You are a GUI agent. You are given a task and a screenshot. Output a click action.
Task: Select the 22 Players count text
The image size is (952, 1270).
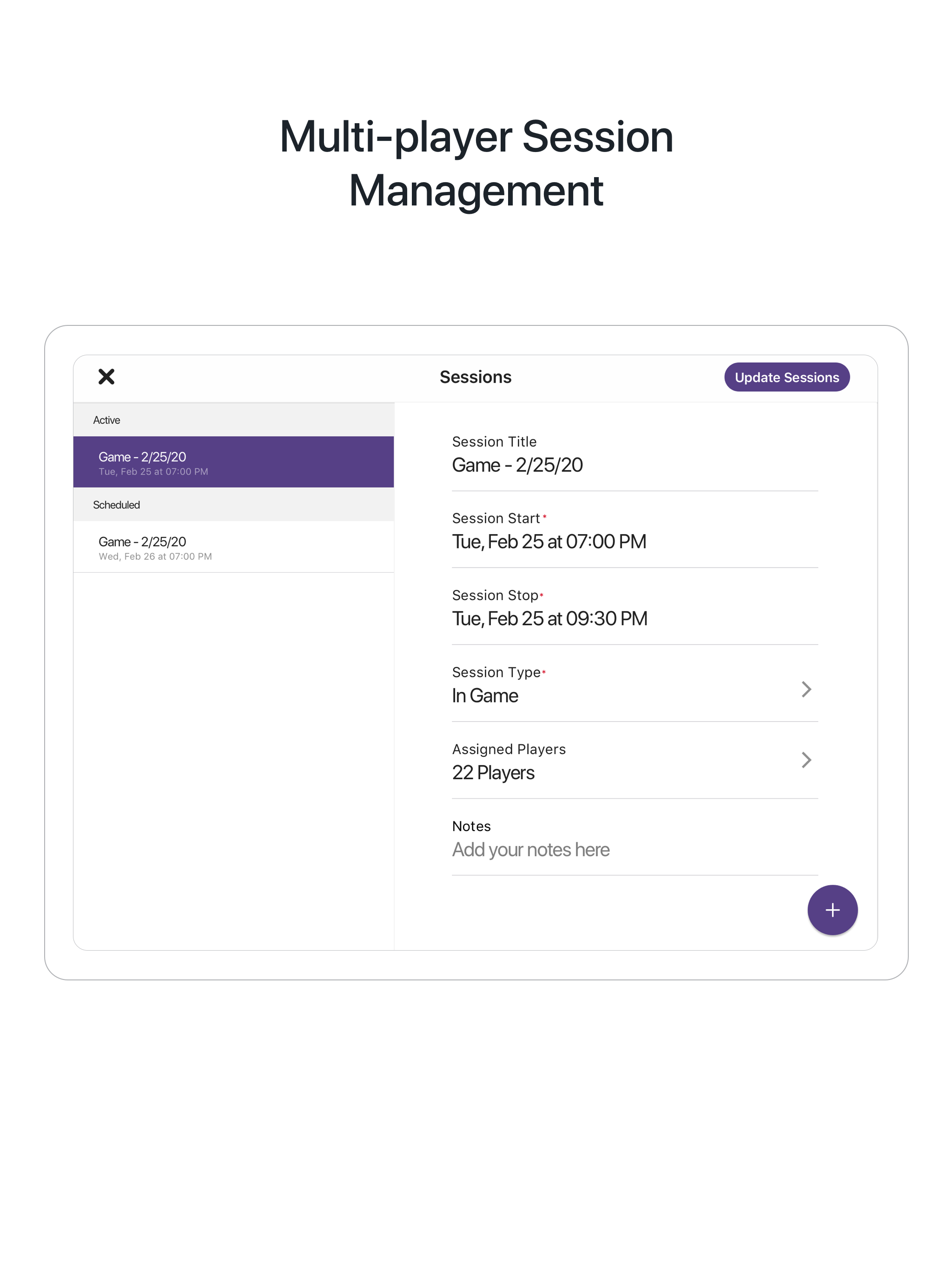click(493, 772)
